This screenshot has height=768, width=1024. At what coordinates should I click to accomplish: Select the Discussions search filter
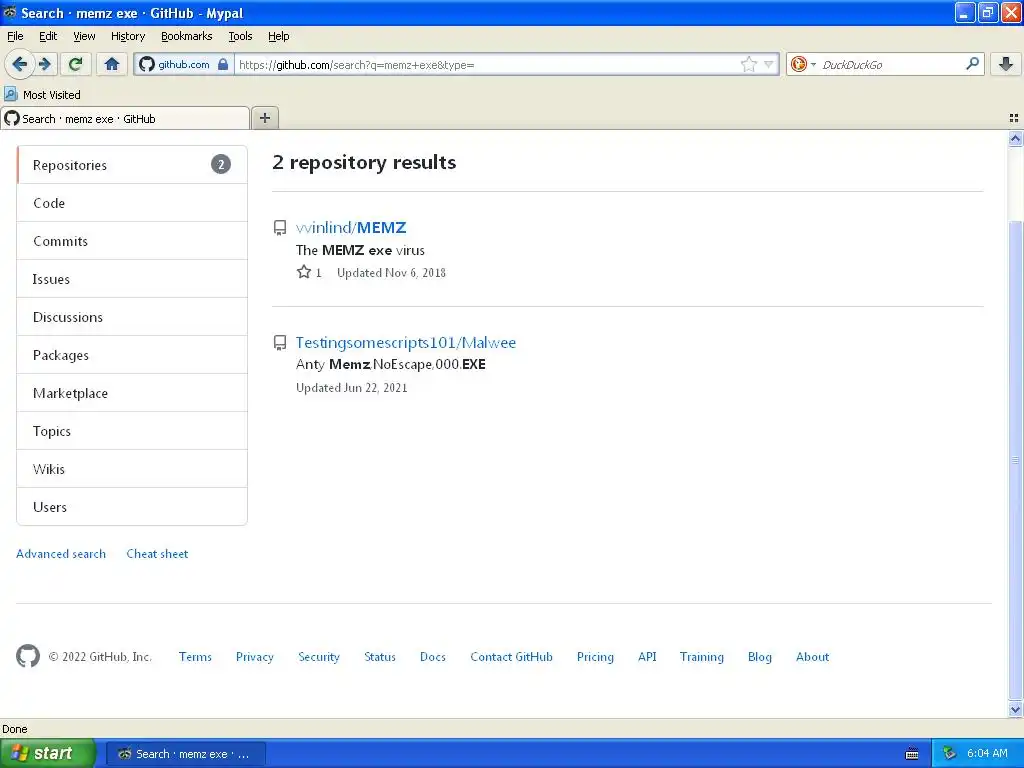point(132,317)
